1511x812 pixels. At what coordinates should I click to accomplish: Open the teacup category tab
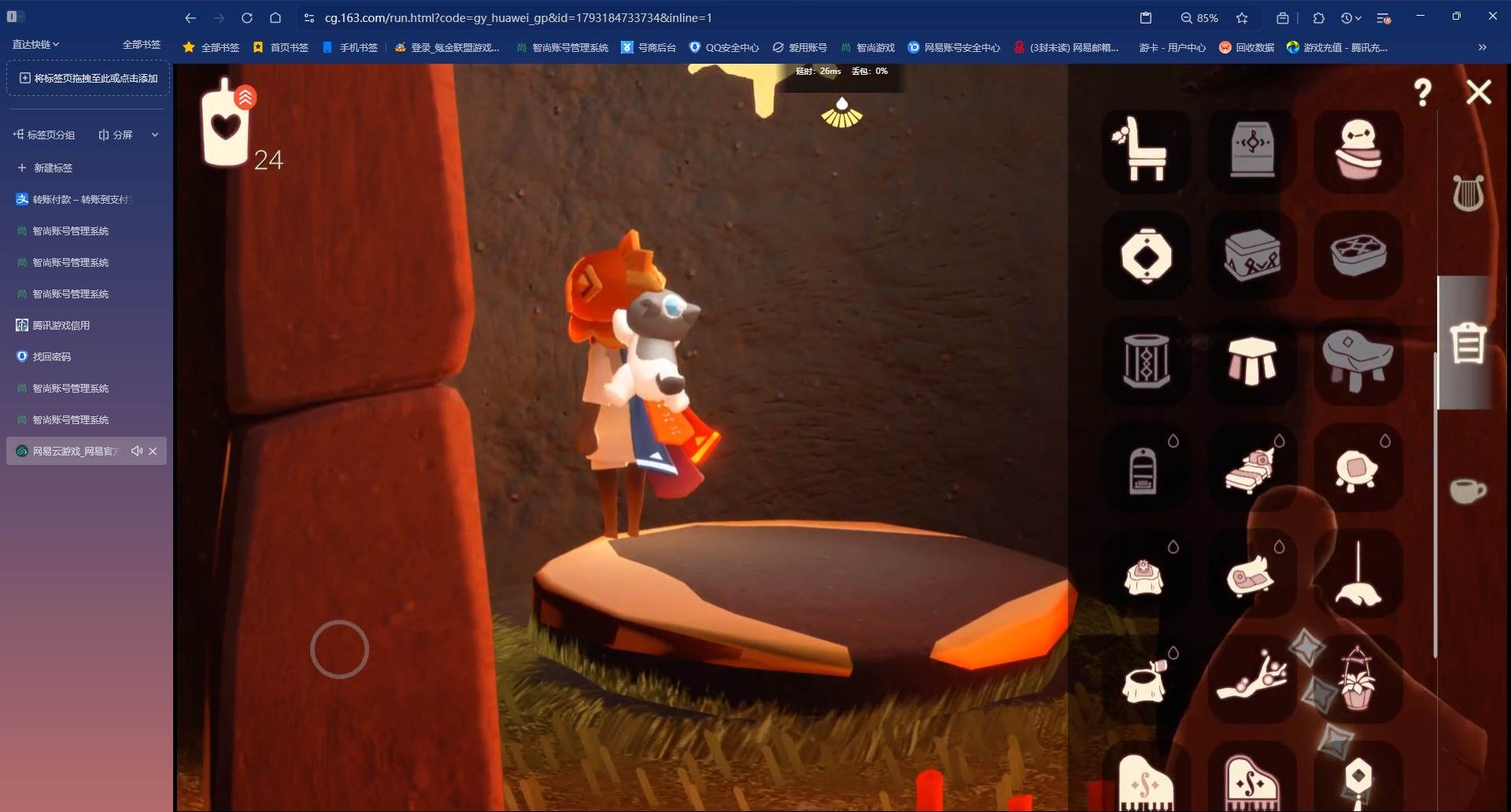[x=1468, y=490]
